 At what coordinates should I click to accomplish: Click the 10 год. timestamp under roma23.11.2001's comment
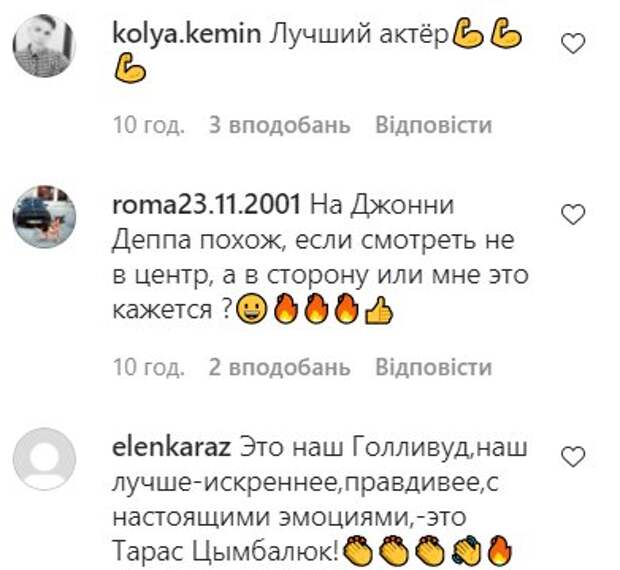click(149, 367)
